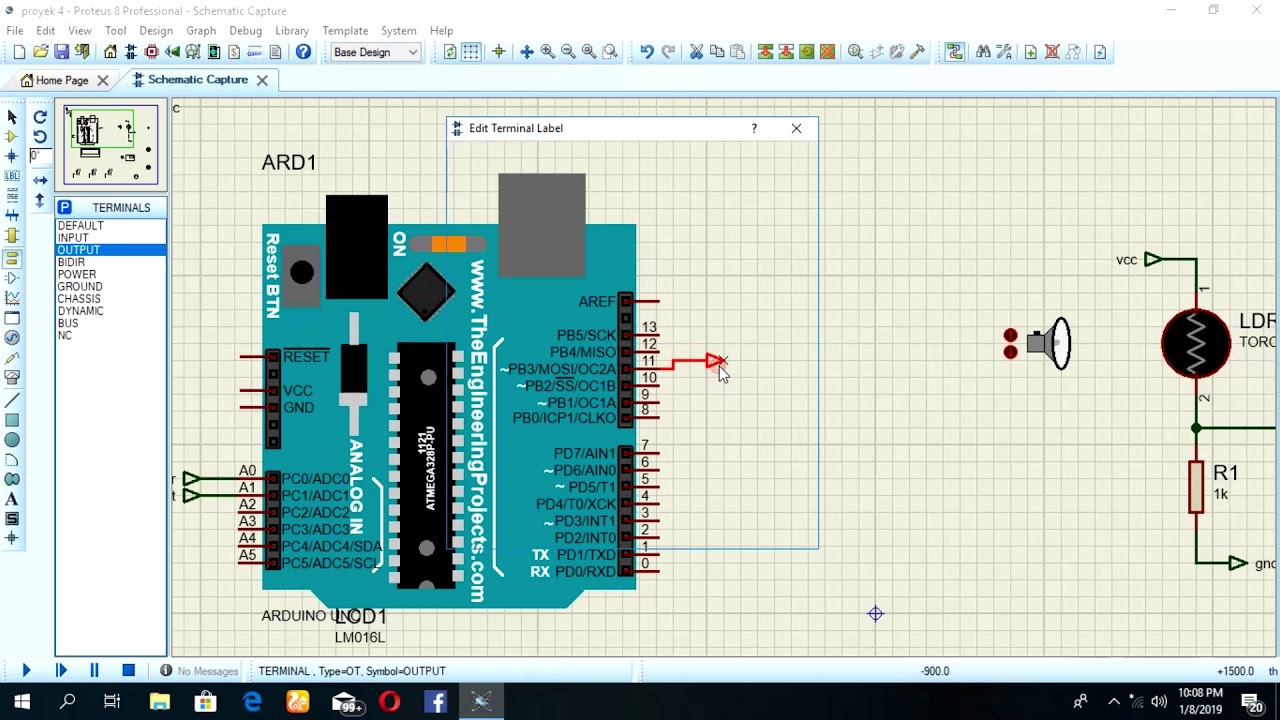Close the Home Page tab
This screenshot has height=720, width=1280.
[102, 80]
